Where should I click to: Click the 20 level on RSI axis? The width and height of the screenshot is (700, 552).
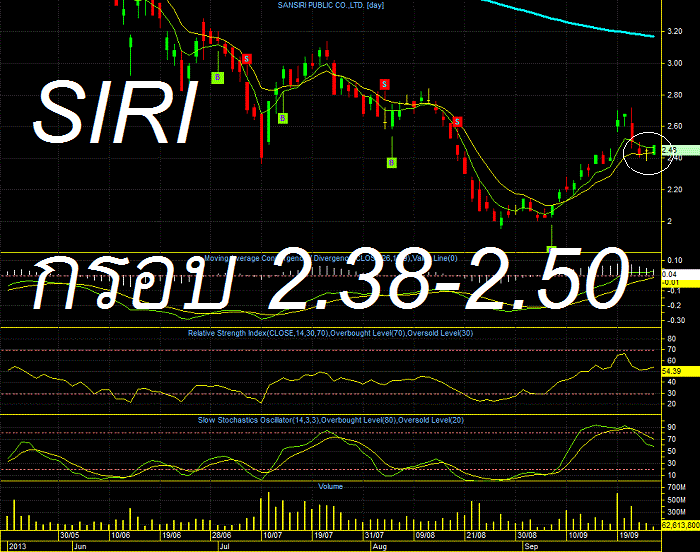(x=671, y=404)
